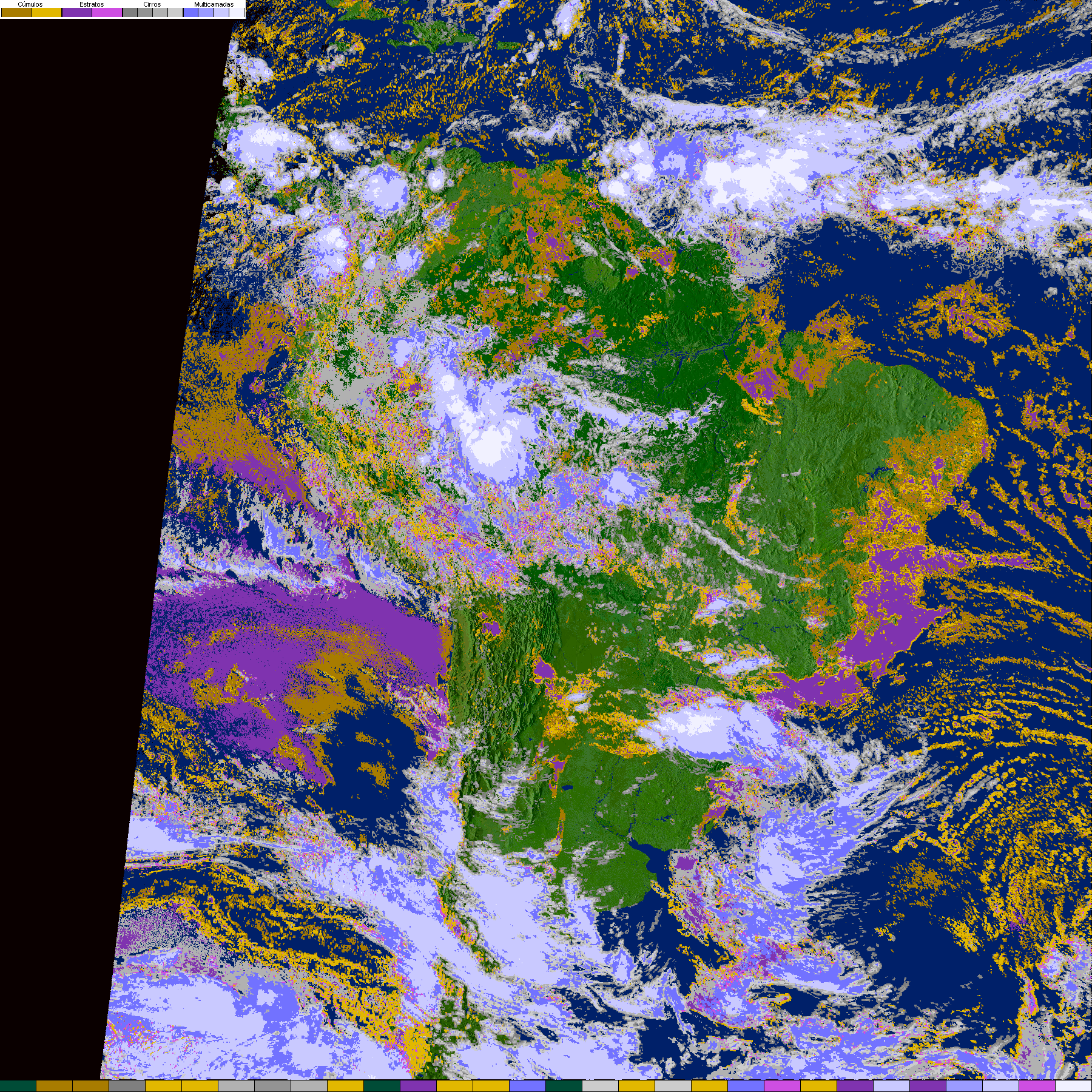Choose the darkest gray Cirros legend swatch
The width and height of the screenshot is (1092, 1092).
130,12
